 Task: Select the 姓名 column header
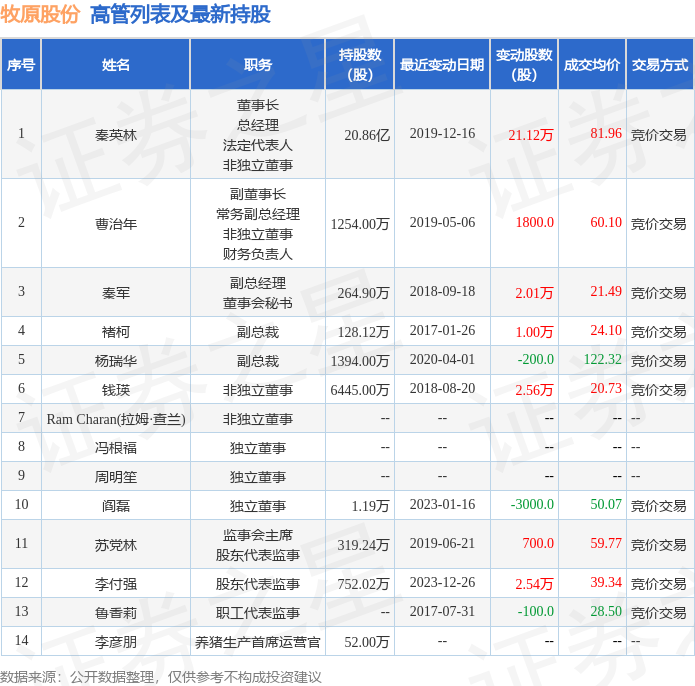116,65
